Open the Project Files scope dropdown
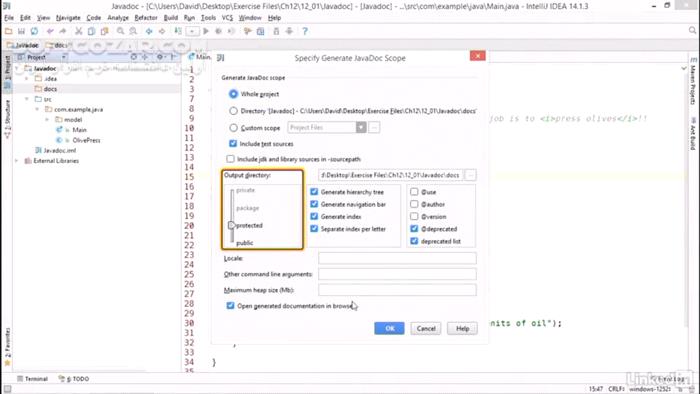 [361, 128]
